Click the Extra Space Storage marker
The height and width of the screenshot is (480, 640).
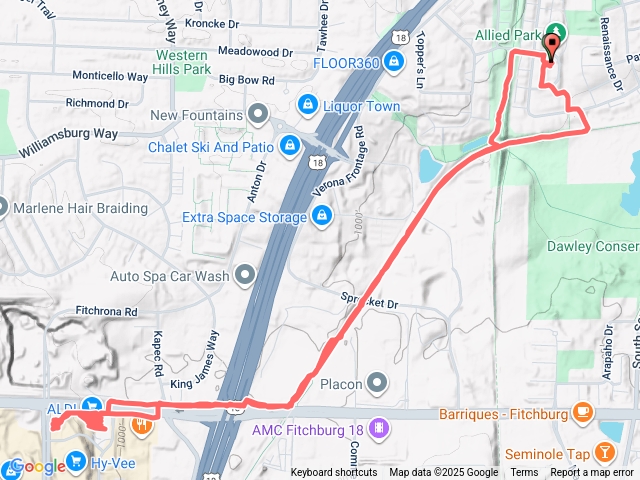coord(322,216)
